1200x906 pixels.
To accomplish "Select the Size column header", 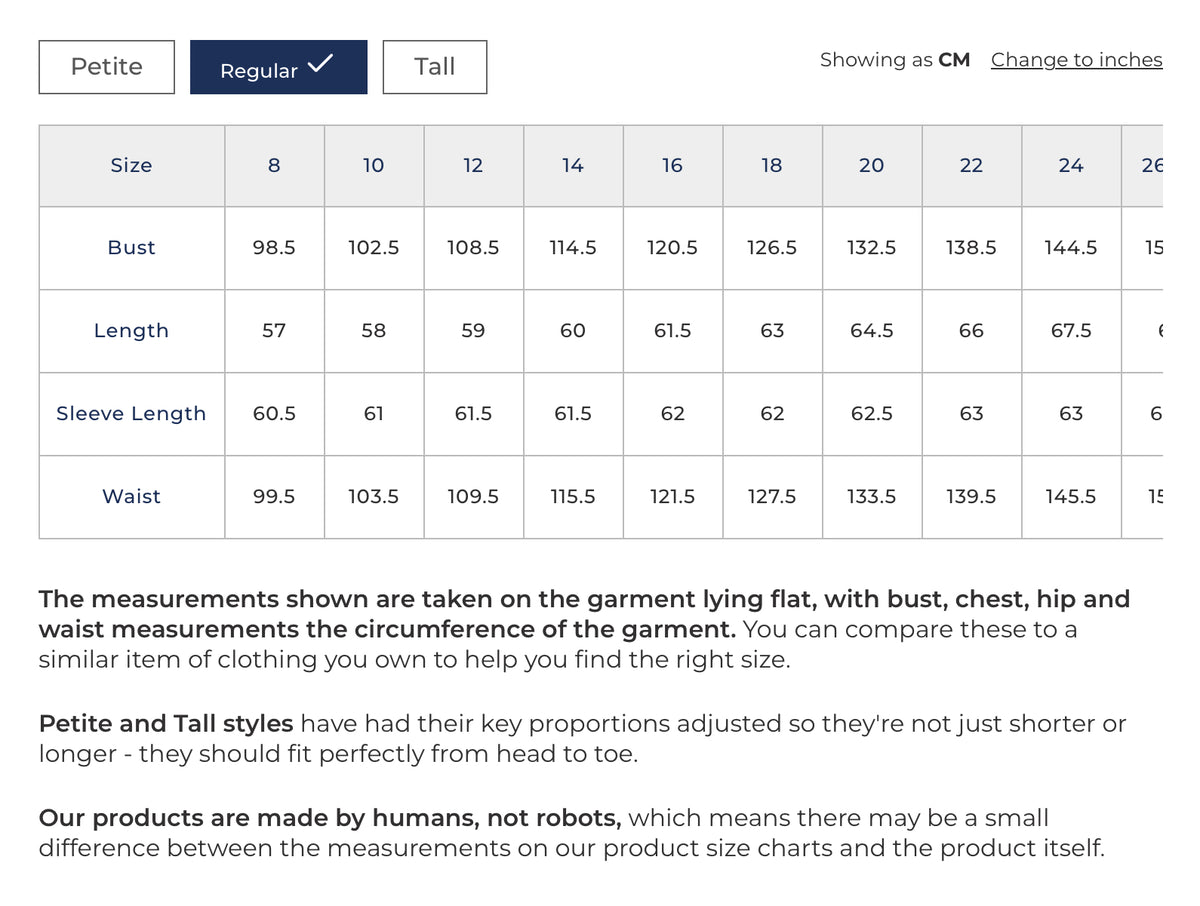I will [x=131, y=166].
